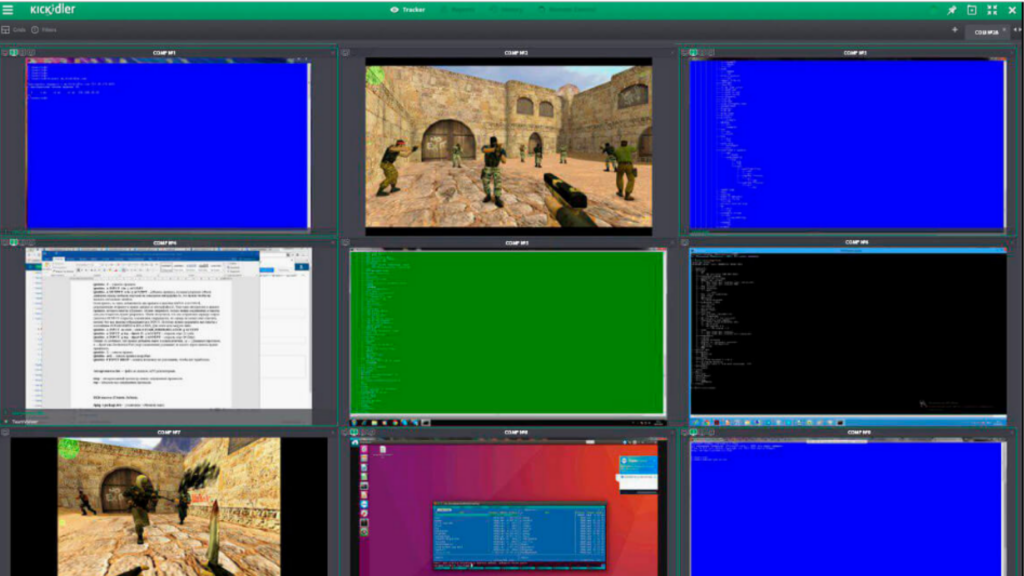Click the green monitor icon in COMP №4 header

tap(14, 242)
